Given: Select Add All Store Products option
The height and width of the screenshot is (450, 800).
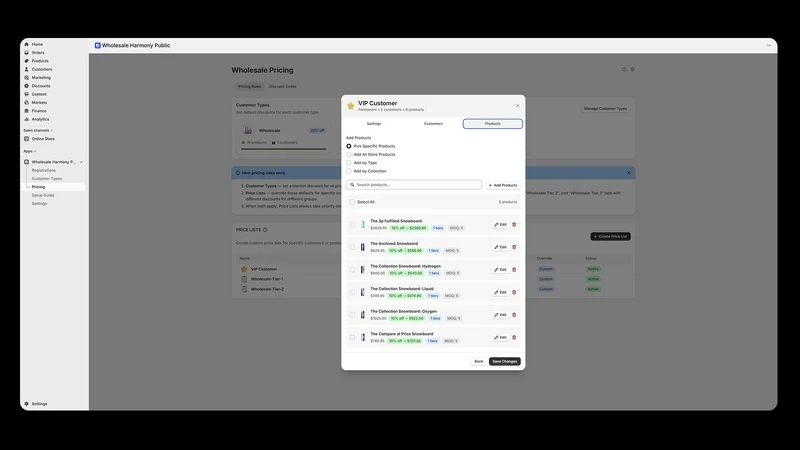Looking at the screenshot, I should [x=349, y=155].
